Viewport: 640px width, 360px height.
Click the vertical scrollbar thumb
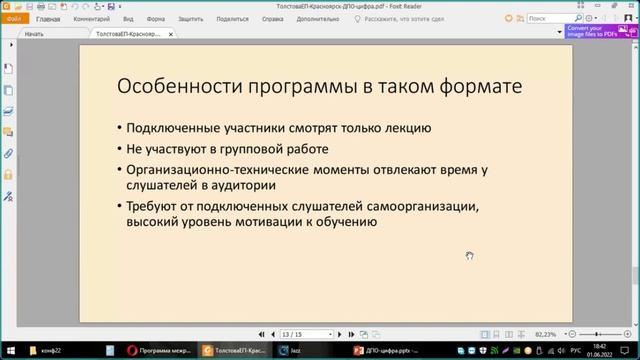636,276
